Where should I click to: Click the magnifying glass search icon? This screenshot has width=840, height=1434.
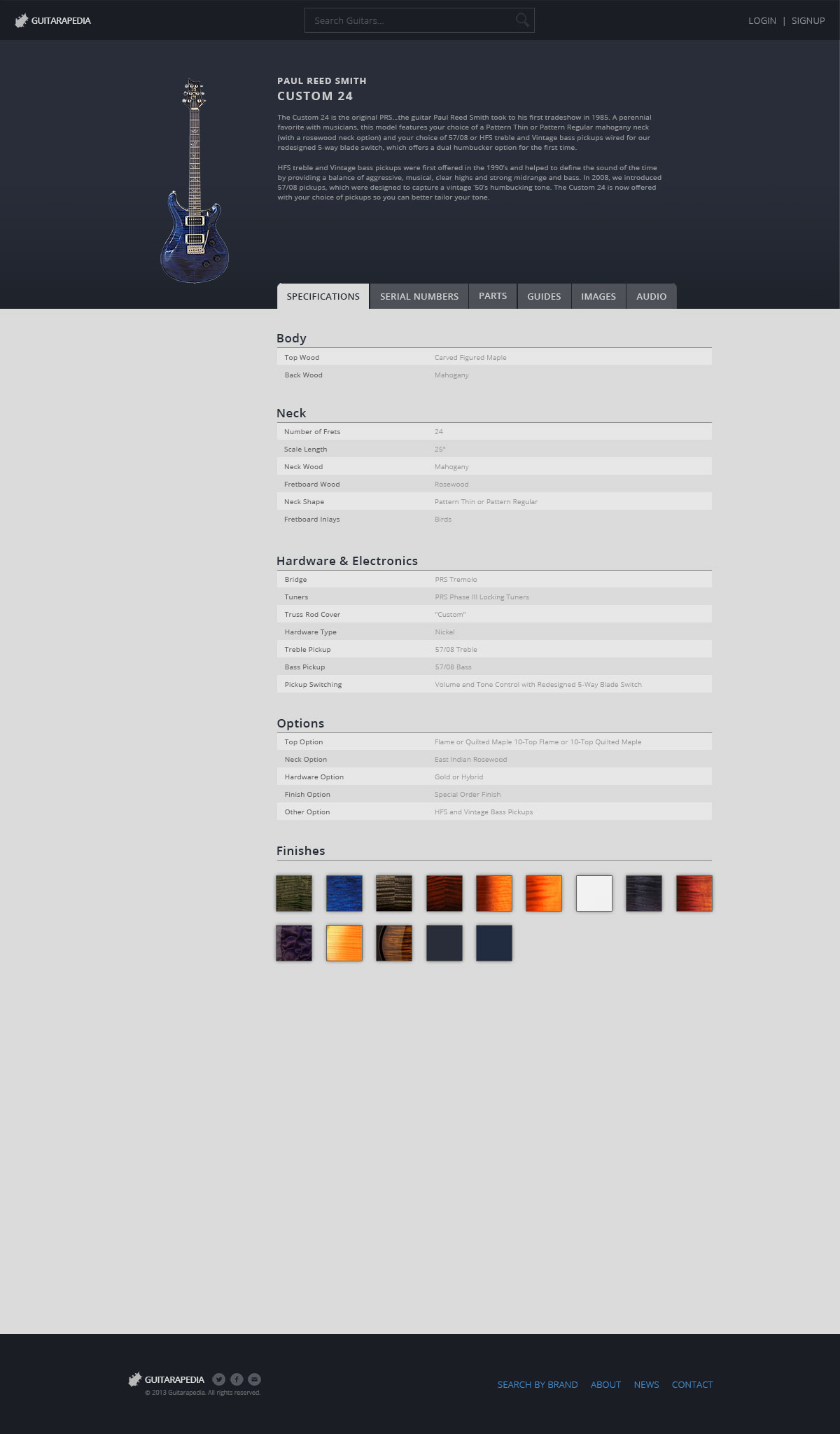[x=522, y=20]
